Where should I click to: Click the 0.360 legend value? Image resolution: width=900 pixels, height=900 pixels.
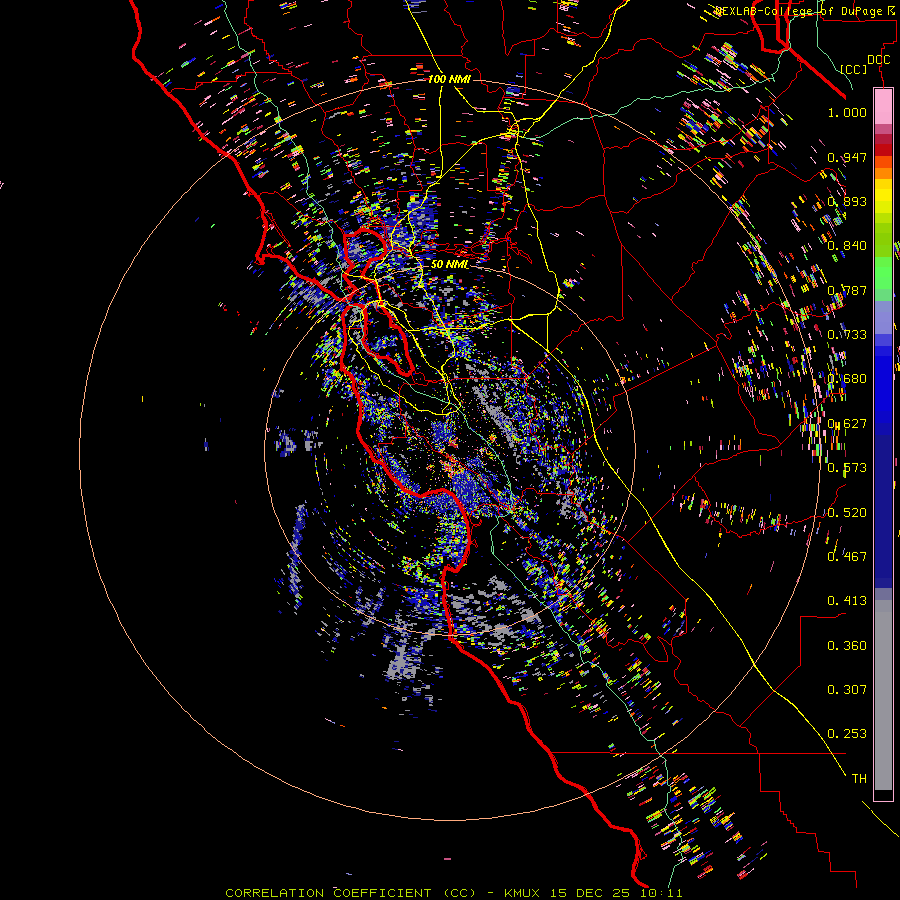click(x=847, y=646)
